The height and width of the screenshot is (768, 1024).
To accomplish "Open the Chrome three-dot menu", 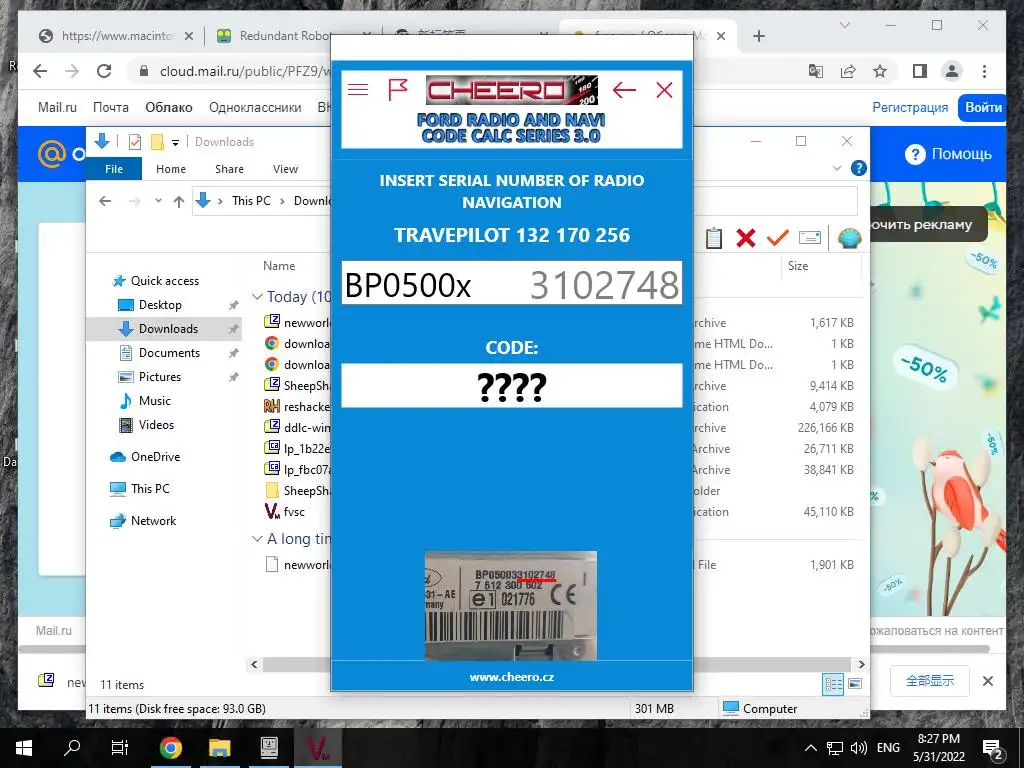I will (x=984, y=71).
